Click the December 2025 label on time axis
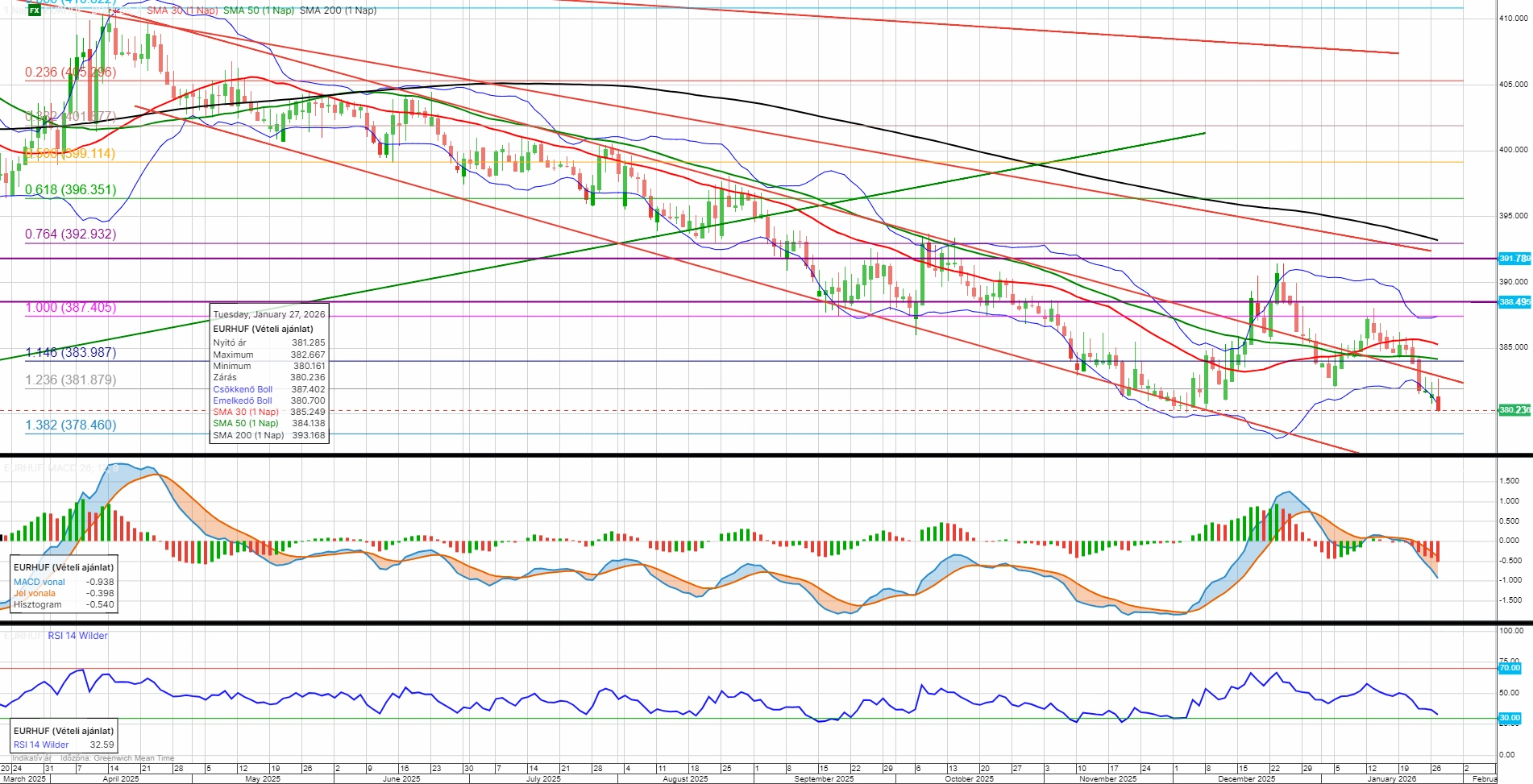This screenshot has width=1533, height=784. [x=1246, y=779]
